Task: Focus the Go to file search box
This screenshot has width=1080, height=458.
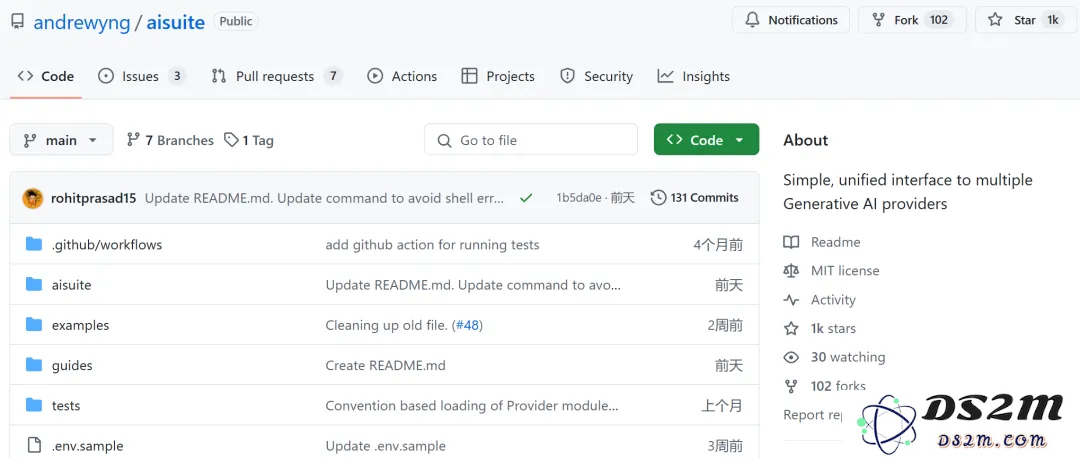Action: (530, 140)
